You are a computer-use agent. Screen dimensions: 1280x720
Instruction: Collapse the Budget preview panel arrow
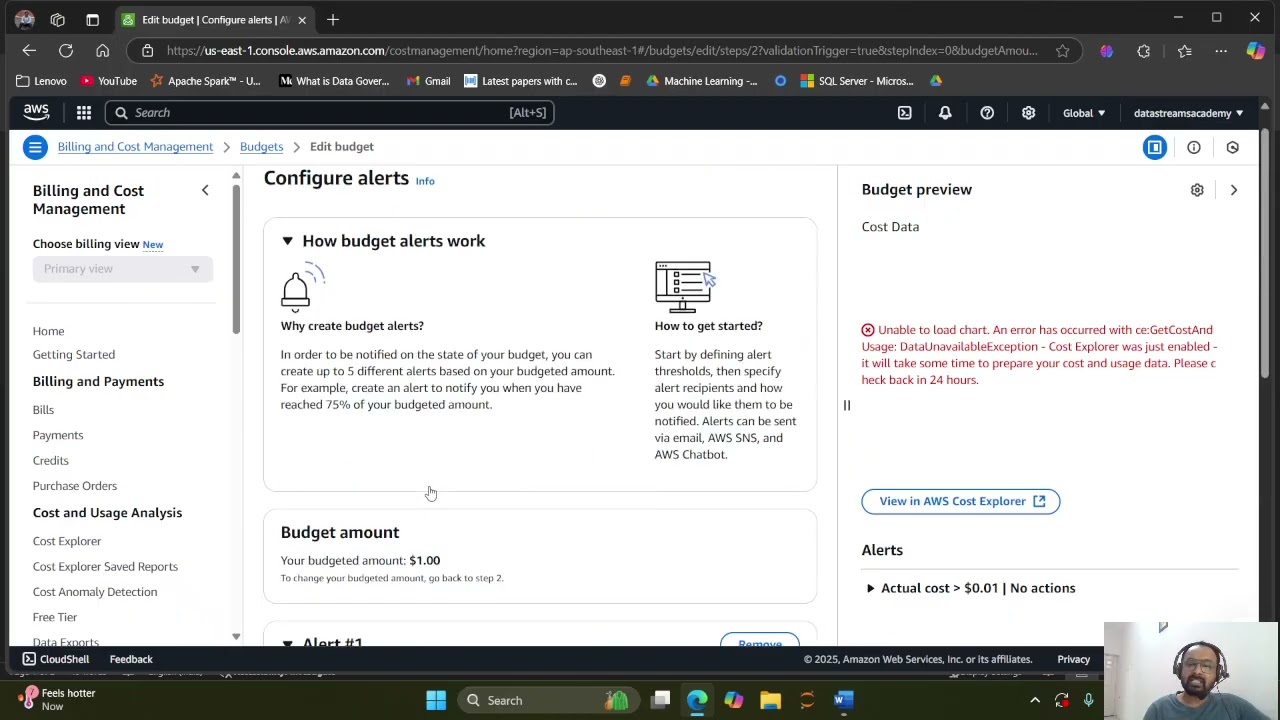click(1233, 190)
